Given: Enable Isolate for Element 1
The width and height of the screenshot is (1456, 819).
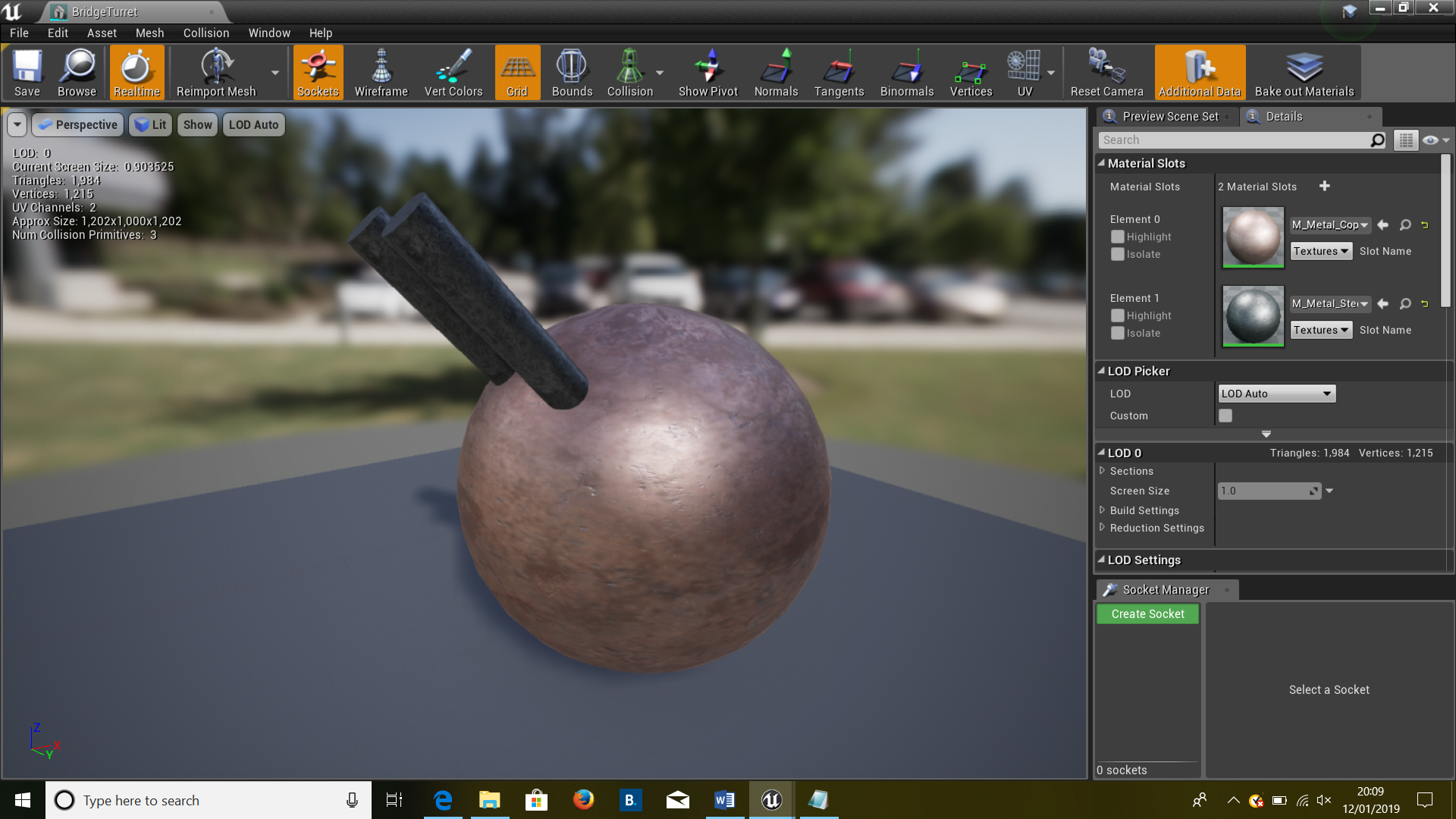Looking at the screenshot, I should [1117, 333].
